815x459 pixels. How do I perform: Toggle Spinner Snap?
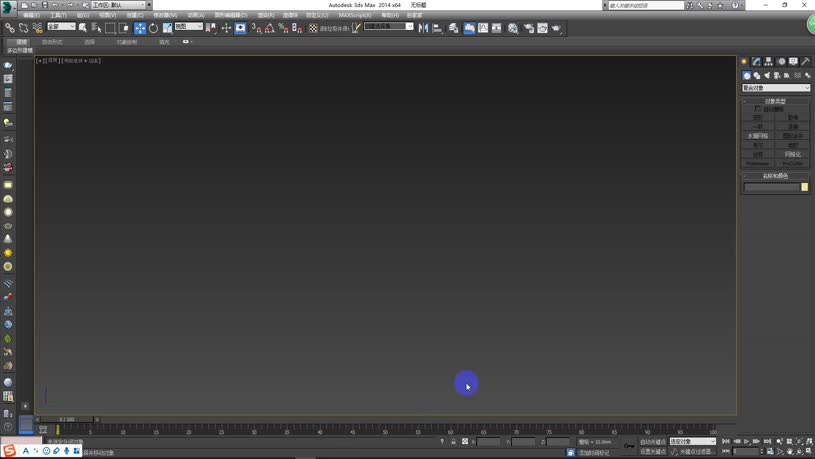pos(297,28)
